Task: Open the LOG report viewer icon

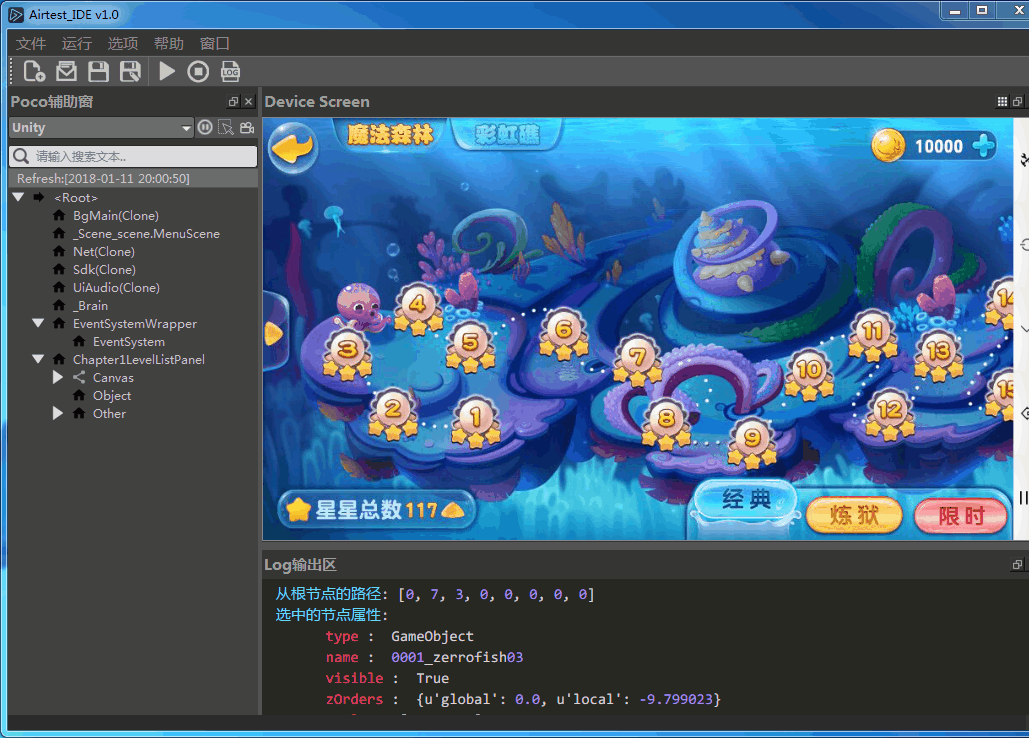Action: (x=230, y=71)
